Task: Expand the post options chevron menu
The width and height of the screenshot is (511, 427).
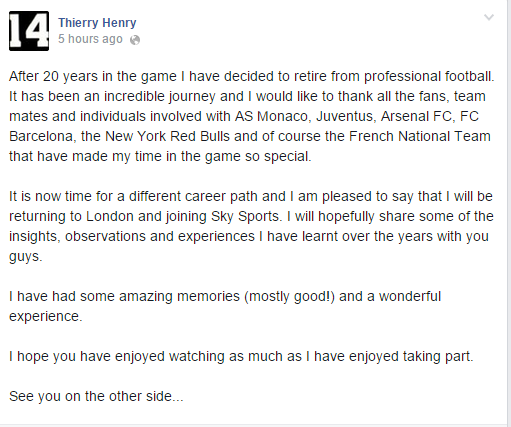Action: pos(489,17)
